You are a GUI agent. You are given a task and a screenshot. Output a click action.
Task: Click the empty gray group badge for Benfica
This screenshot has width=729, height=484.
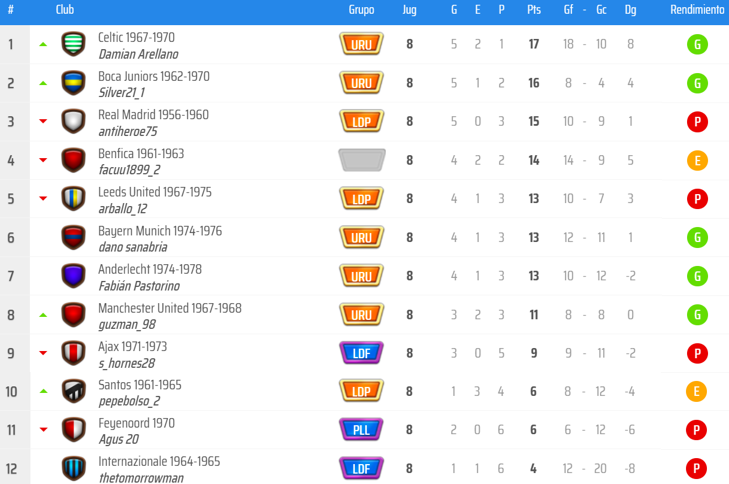pyautogui.click(x=361, y=160)
